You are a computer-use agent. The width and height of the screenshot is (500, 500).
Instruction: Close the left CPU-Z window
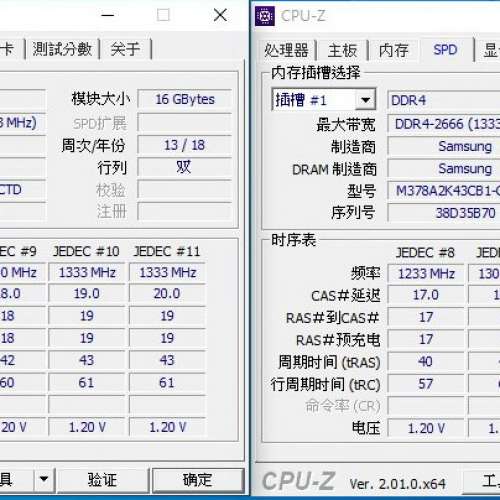[220, 15]
